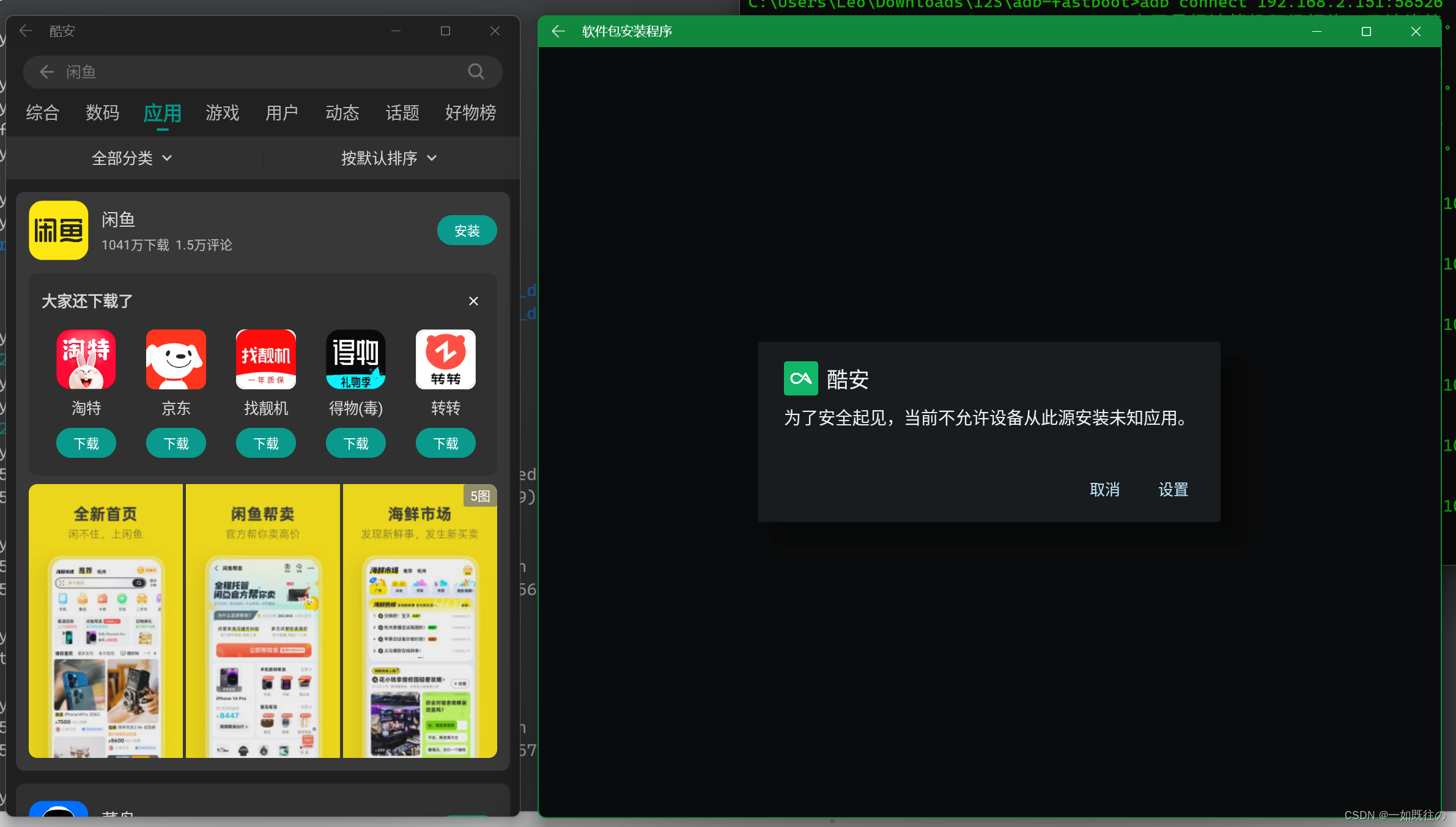Open the 海鲜市场 screenshot thumbnail
Screen dimensions: 1456x827
(x=420, y=621)
